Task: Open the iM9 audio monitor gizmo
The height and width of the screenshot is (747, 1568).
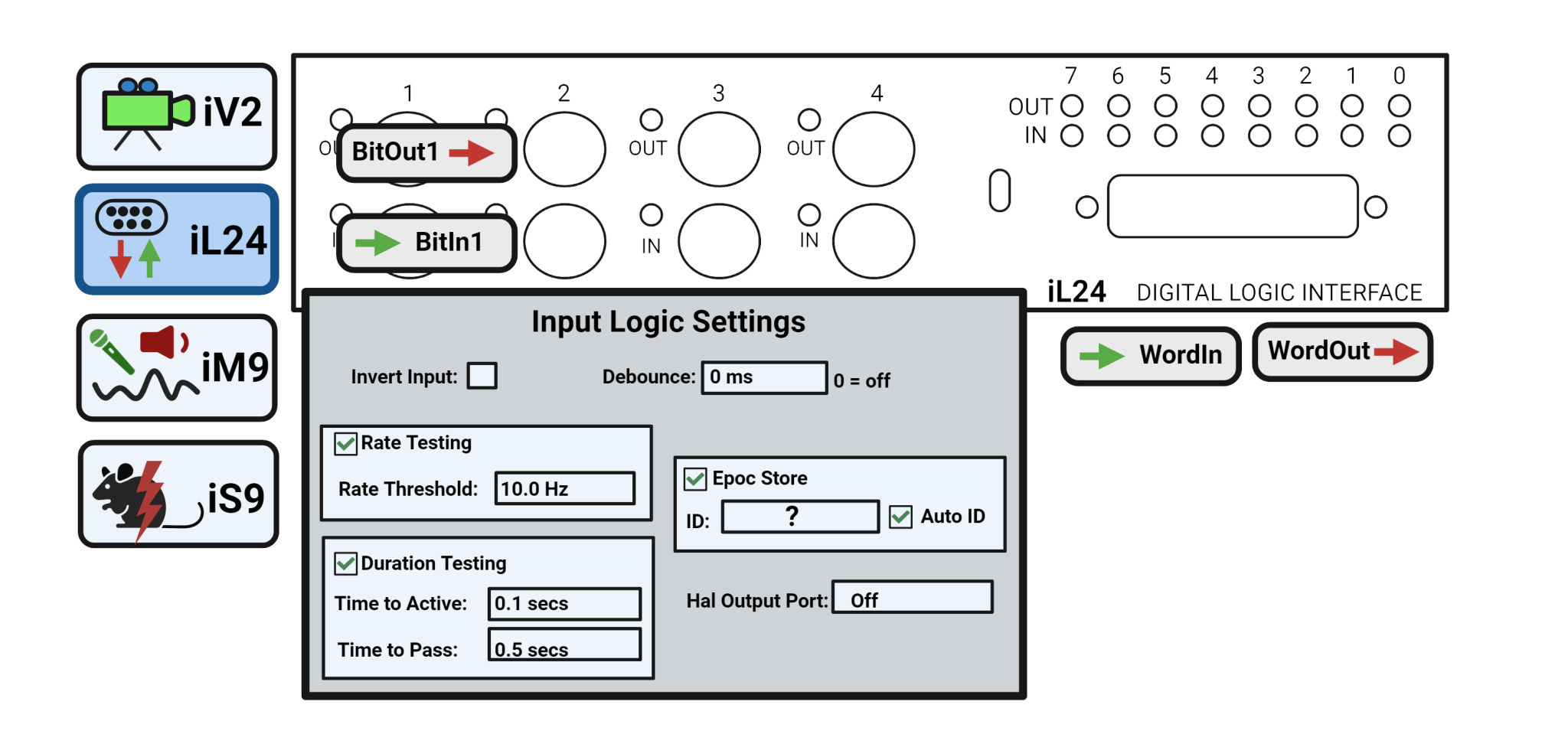Action: (x=176, y=366)
